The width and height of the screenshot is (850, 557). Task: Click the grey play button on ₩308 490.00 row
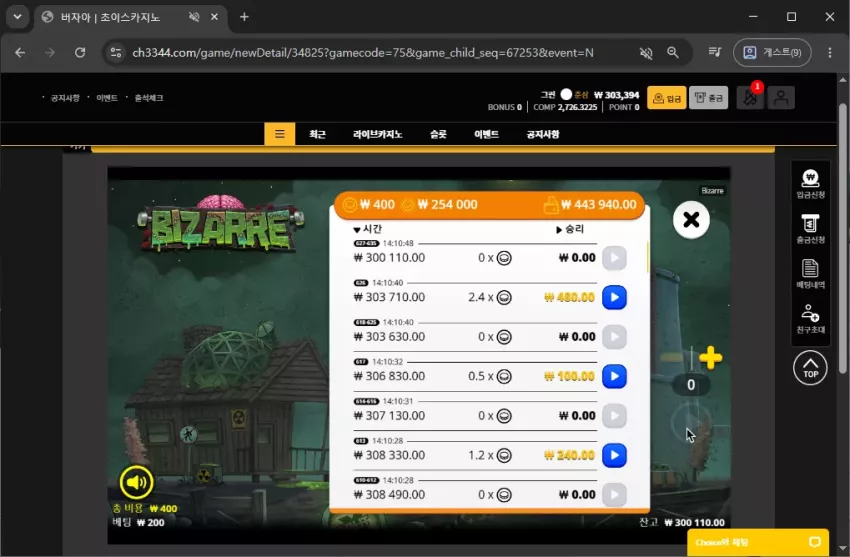click(614, 494)
